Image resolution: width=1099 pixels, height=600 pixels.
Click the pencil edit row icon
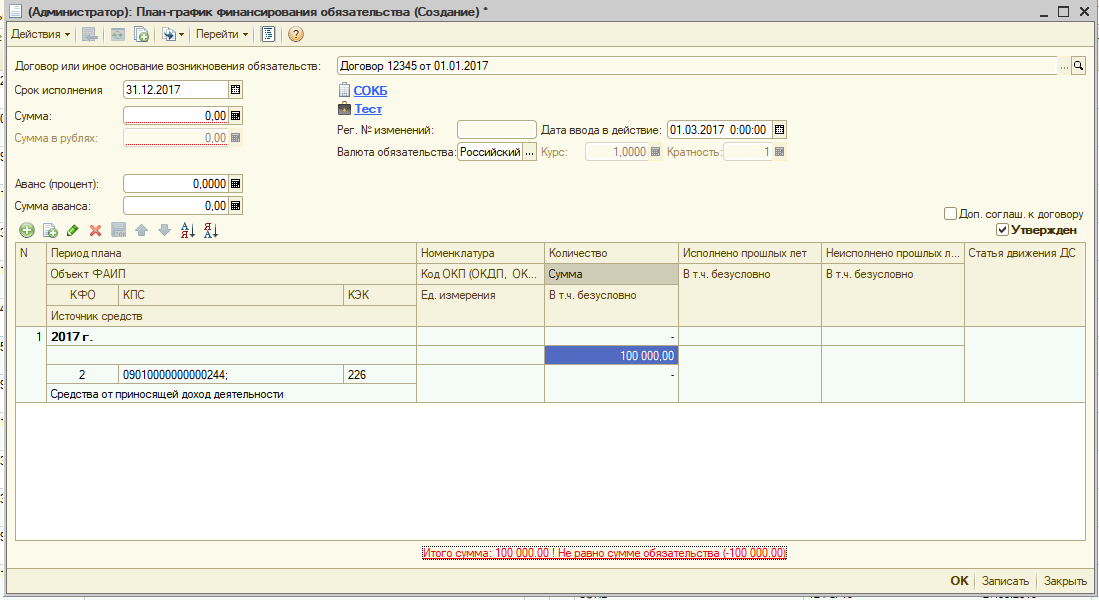pos(73,230)
